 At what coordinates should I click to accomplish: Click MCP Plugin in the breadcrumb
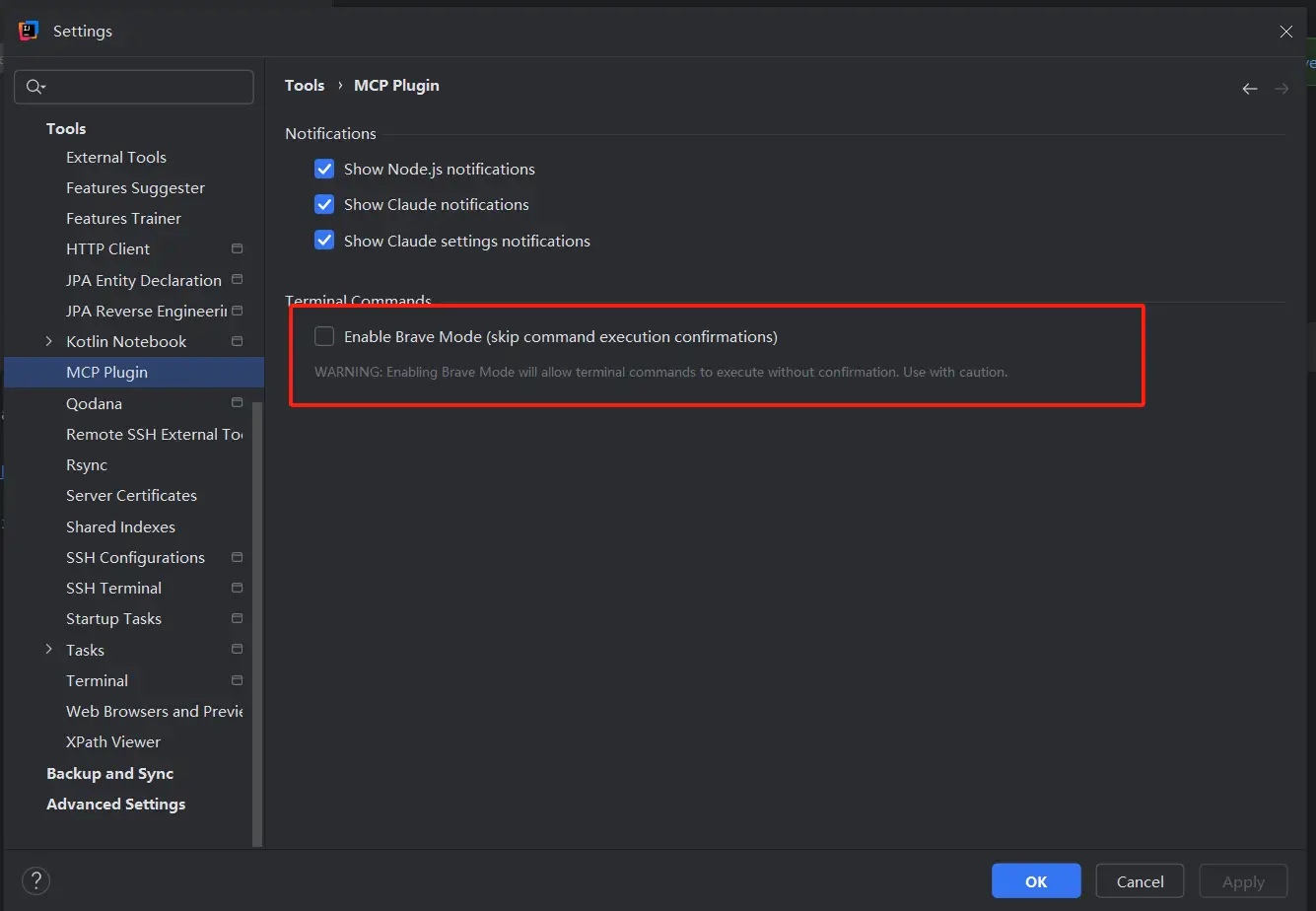pyautogui.click(x=396, y=86)
